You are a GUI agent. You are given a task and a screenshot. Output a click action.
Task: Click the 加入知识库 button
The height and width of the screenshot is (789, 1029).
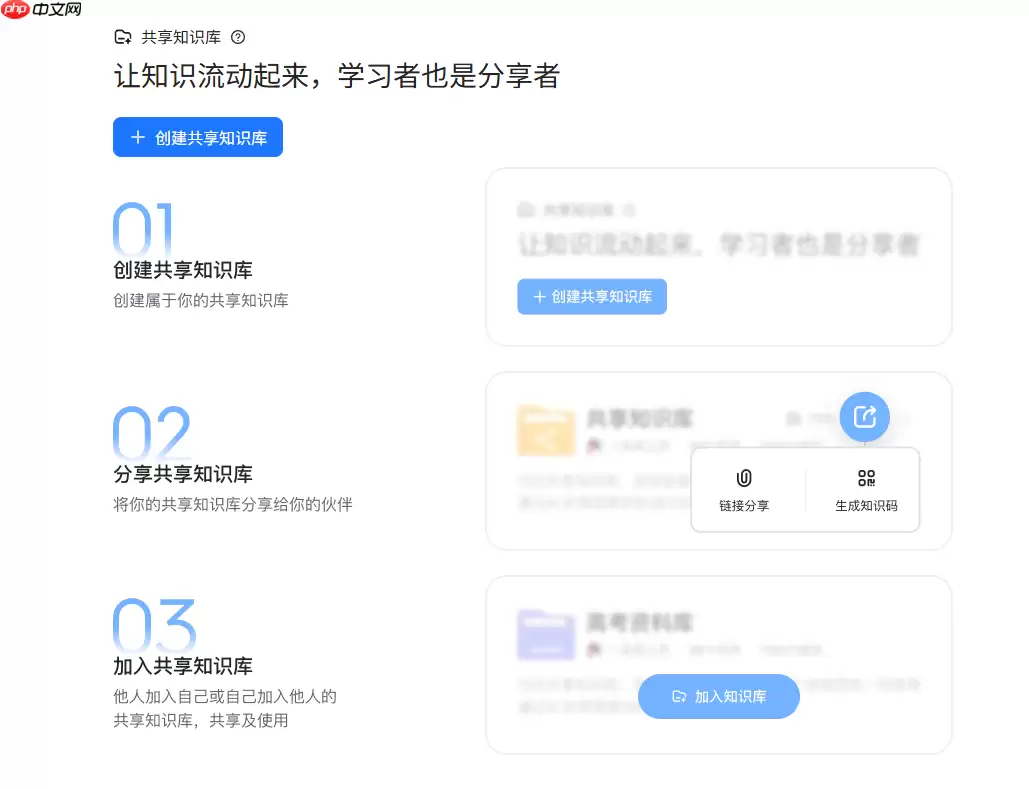tap(718, 696)
